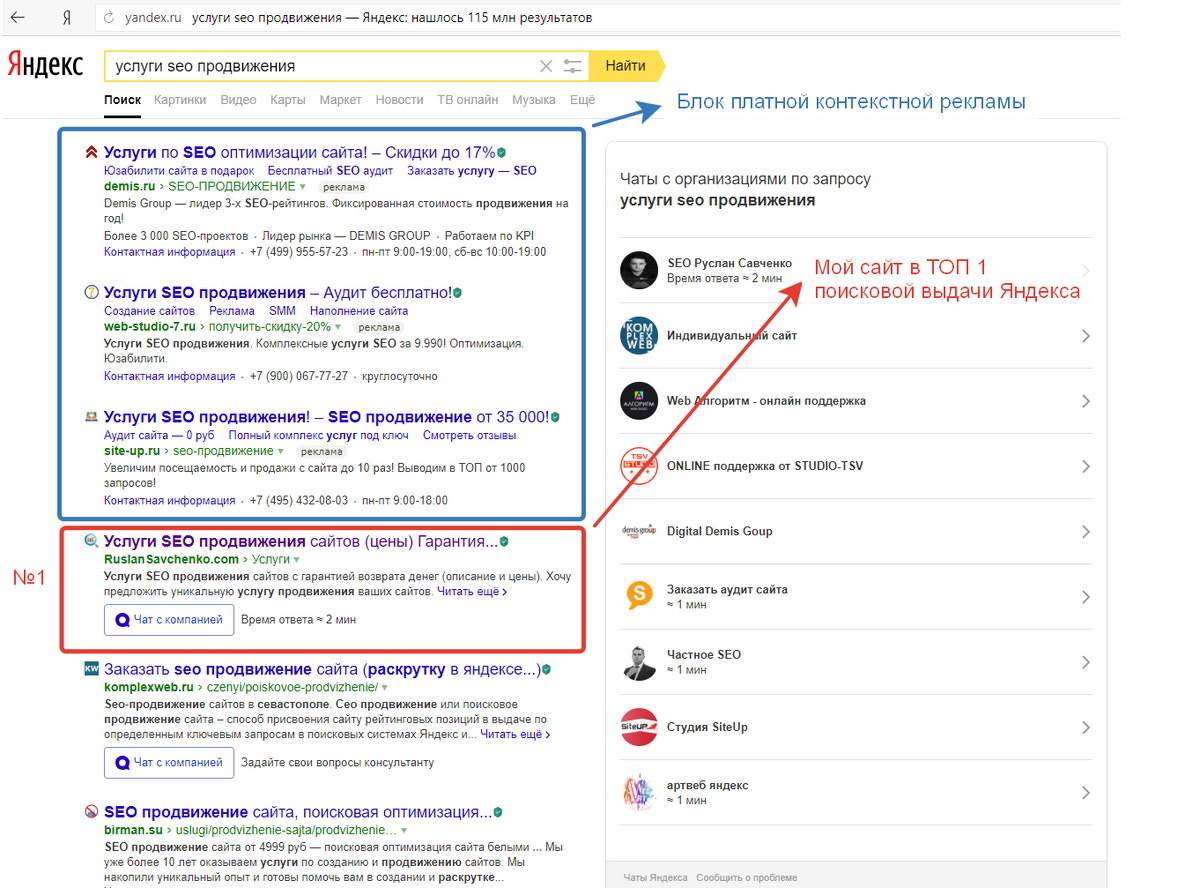The height and width of the screenshot is (888, 1200).
Task: Open Услуги SEO продвижения Аудит бесплатно ad
Action: [278, 293]
